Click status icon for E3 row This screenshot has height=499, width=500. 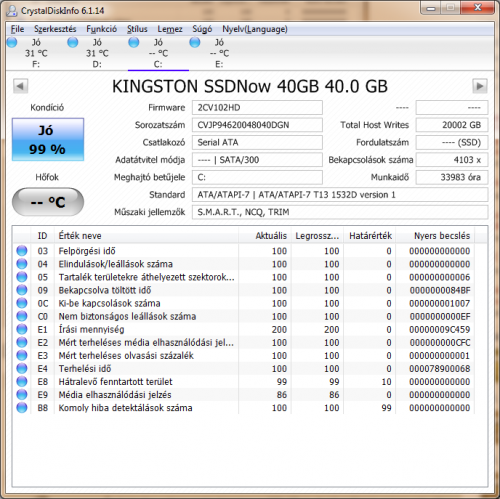[22, 355]
